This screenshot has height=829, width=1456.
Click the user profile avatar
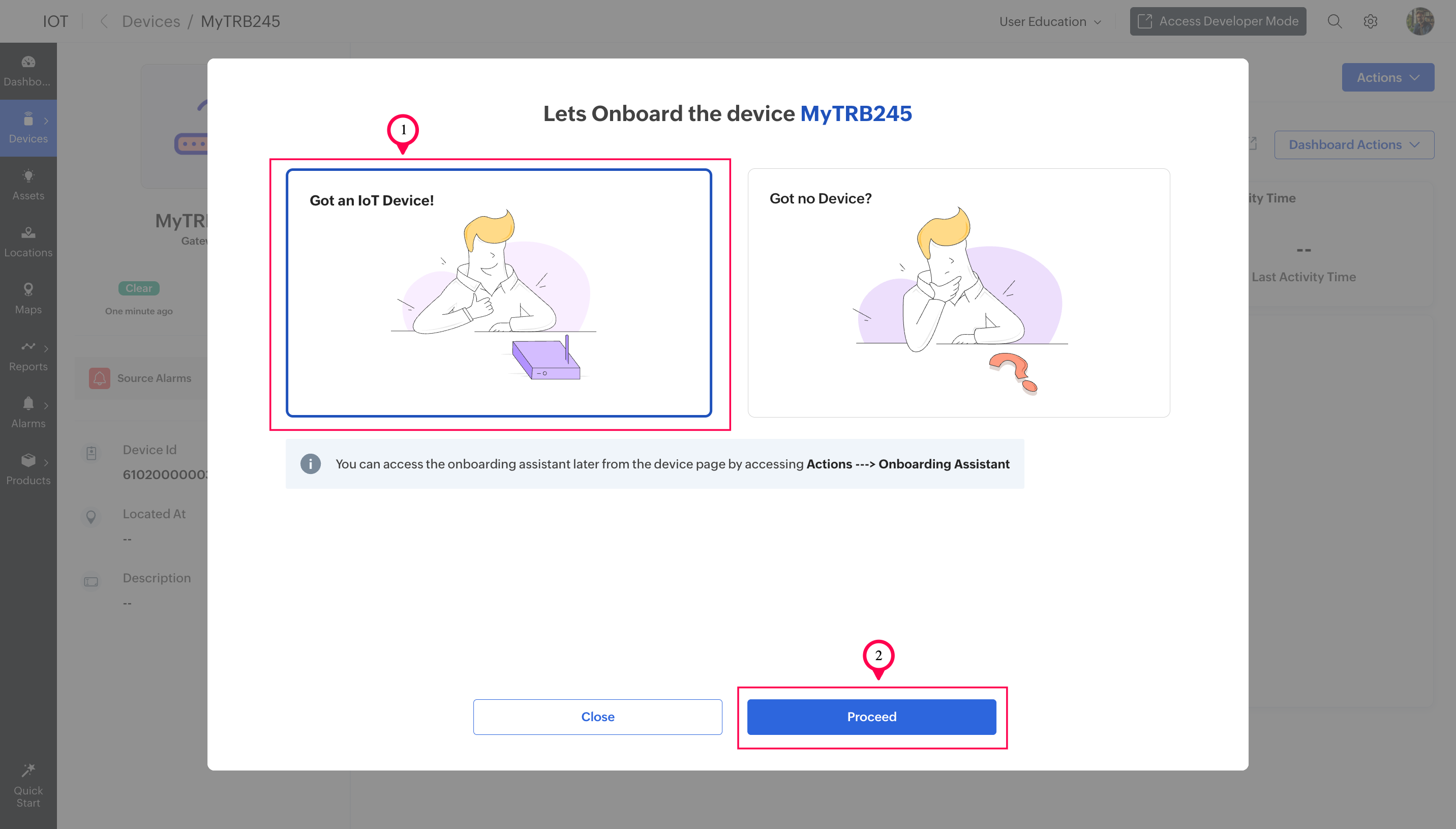(x=1419, y=22)
